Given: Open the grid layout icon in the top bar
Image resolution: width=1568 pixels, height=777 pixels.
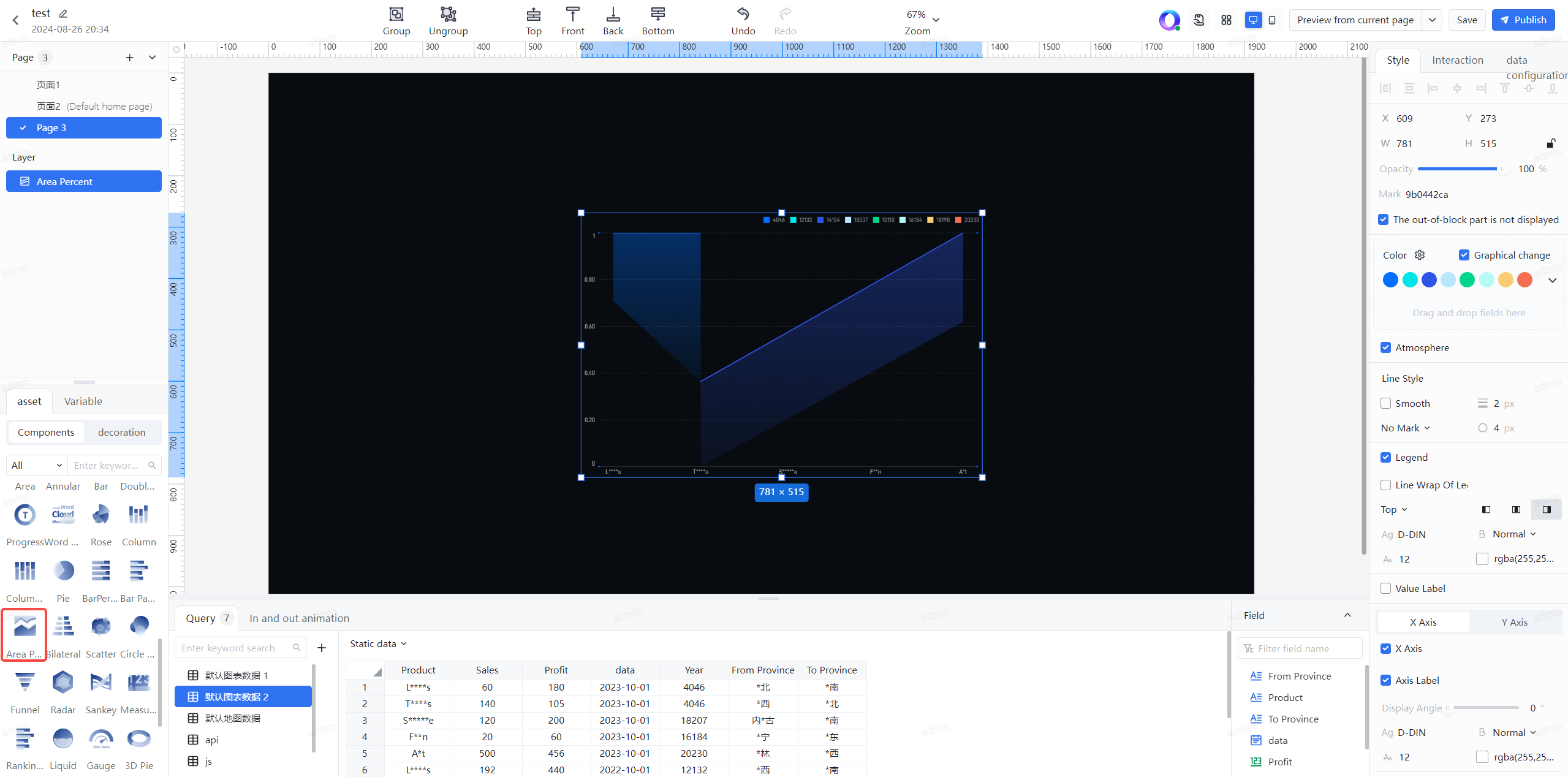Looking at the screenshot, I should click(1226, 20).
